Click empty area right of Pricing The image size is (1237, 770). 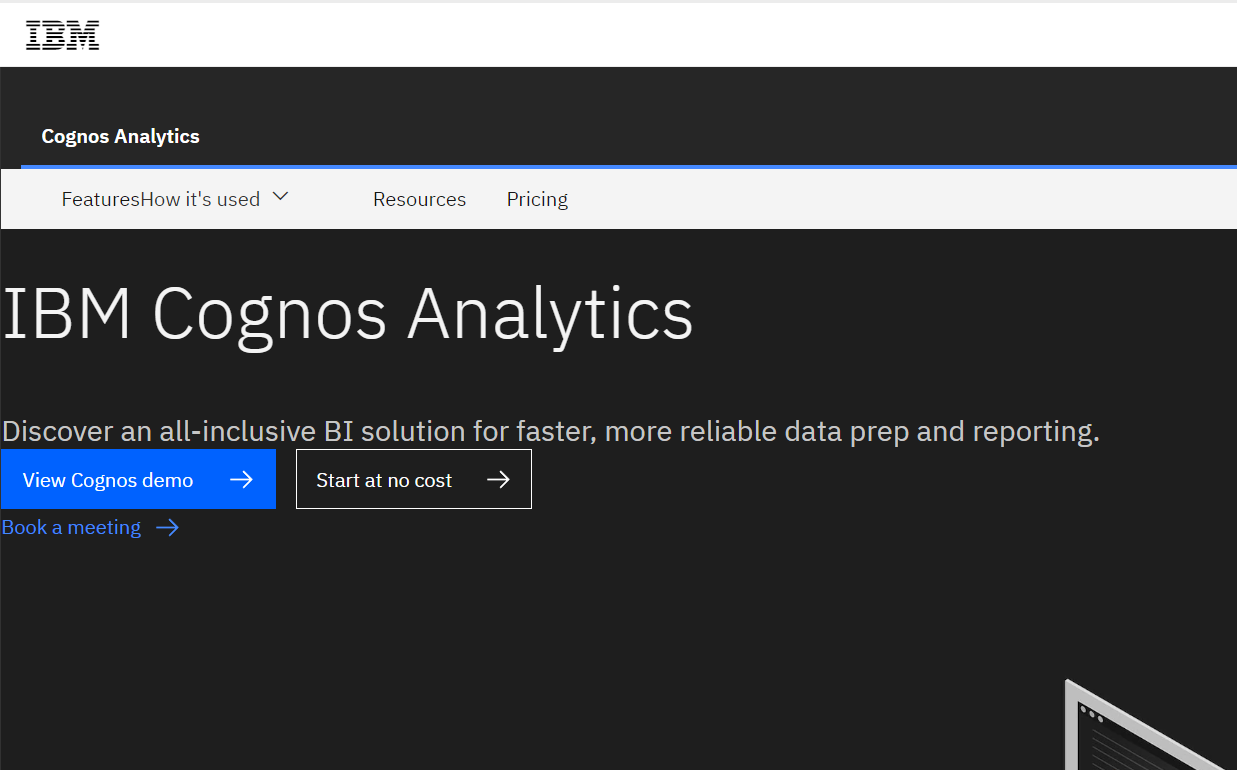880,199
